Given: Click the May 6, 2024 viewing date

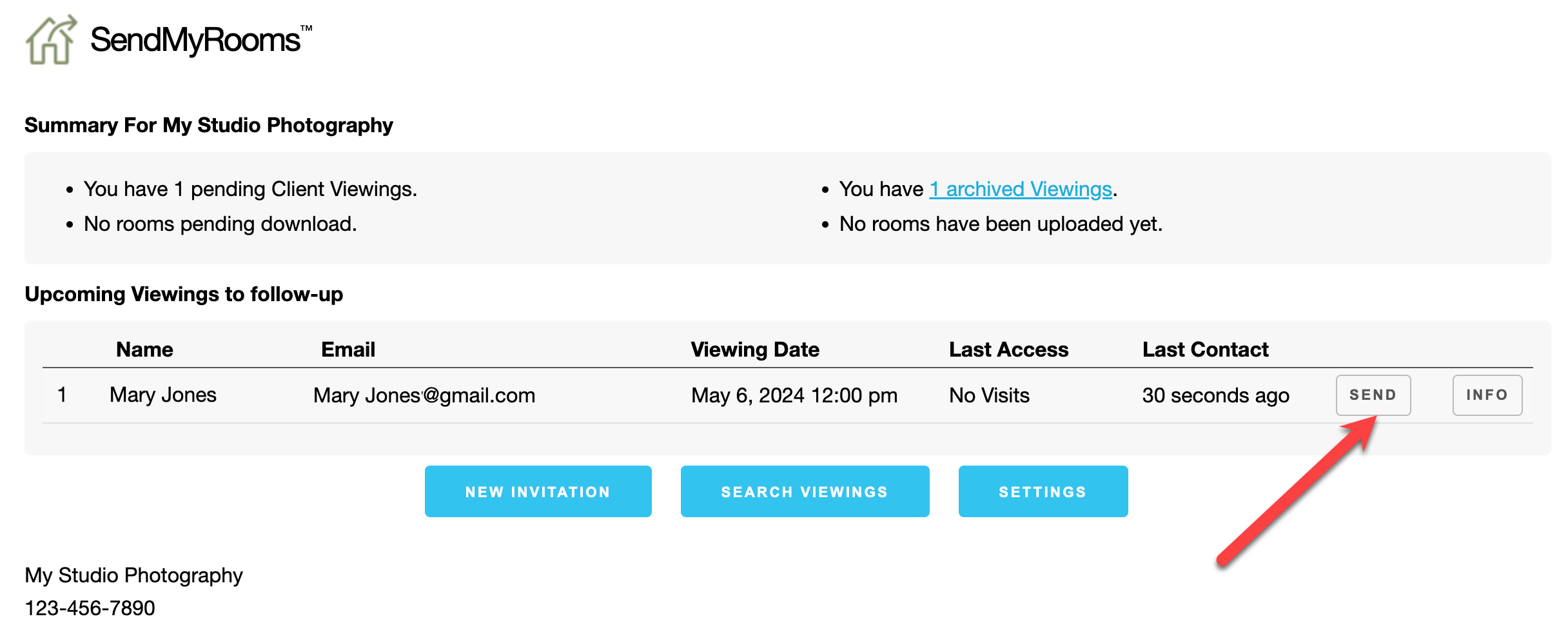Looking at the screenshot, I should point(794,395).
